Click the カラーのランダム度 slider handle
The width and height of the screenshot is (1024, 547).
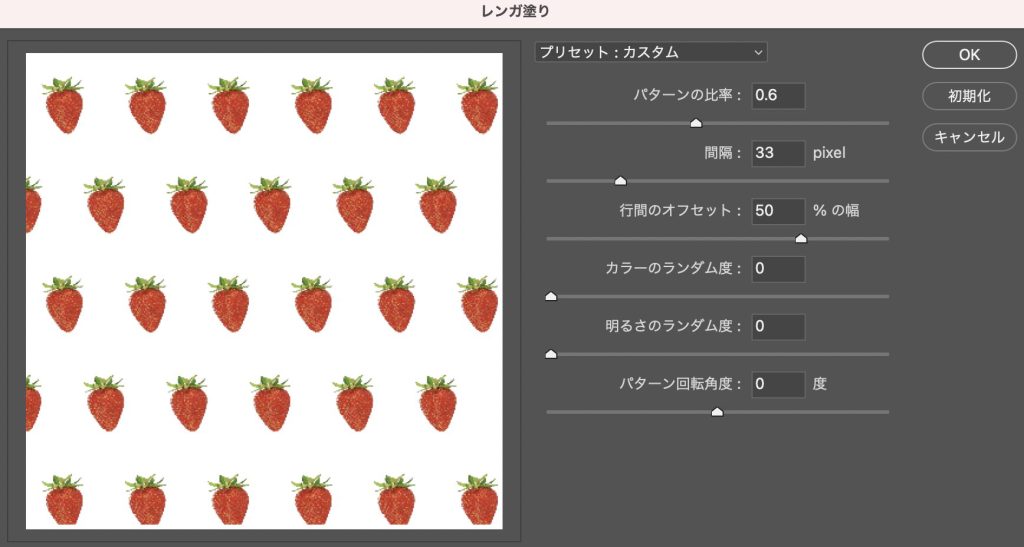coord(551,296)
